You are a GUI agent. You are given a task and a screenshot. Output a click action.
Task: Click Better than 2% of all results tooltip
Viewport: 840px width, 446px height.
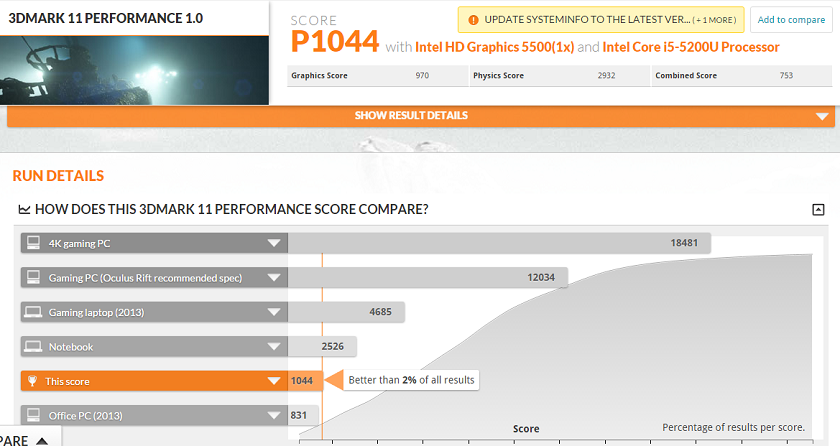[411, 380]
